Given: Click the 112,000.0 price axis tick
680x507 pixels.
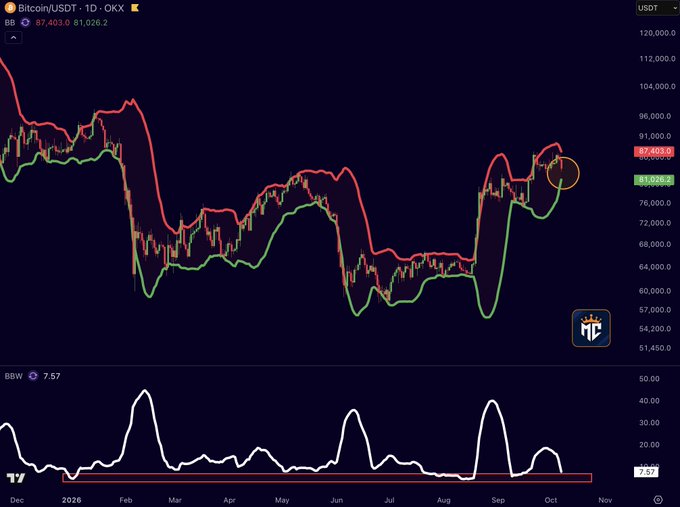Looking at the screenshot, I should point(657,59).
